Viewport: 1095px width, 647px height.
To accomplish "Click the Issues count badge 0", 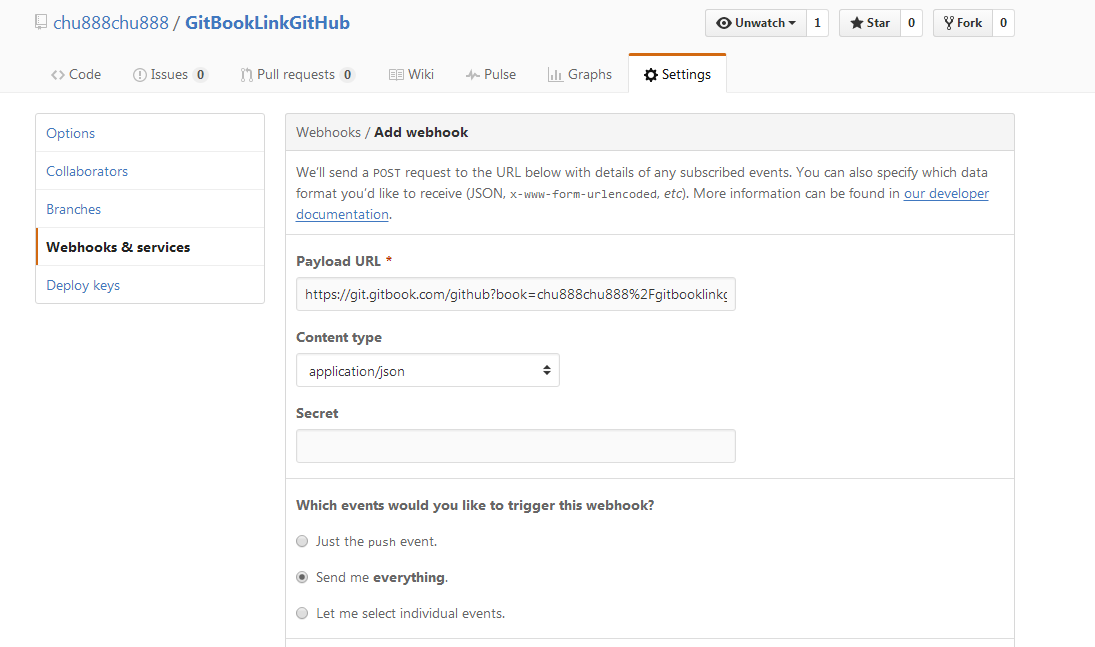I will click(x=200, y=75).
